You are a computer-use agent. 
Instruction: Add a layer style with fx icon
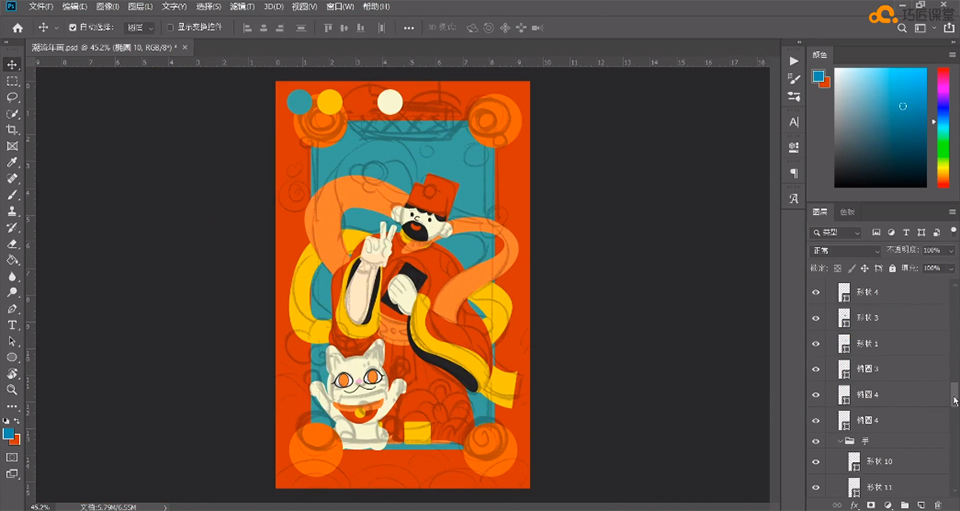(854, 505)
